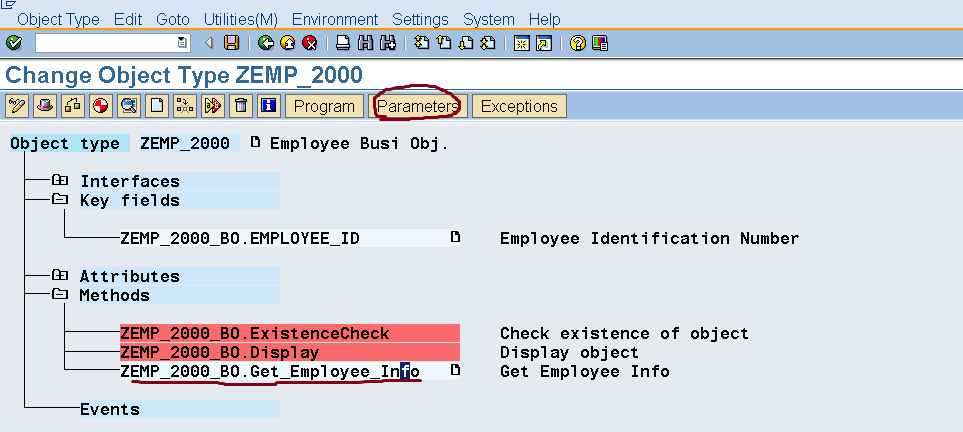
Task: Collapse the command field with the triangle arrow
Action: click(209, 43)
